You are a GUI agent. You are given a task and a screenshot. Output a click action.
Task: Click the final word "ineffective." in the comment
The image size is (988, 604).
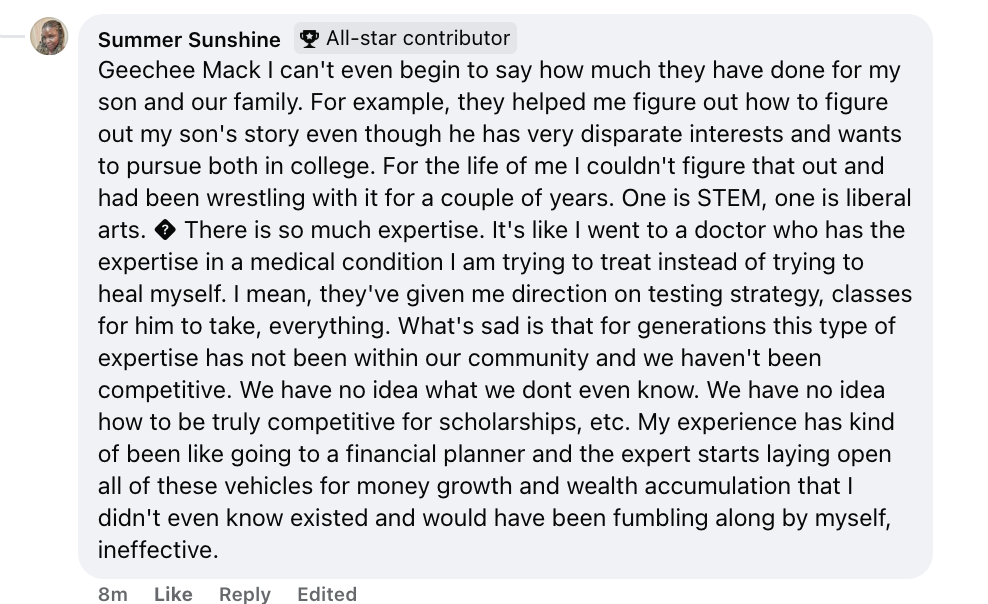158,550
